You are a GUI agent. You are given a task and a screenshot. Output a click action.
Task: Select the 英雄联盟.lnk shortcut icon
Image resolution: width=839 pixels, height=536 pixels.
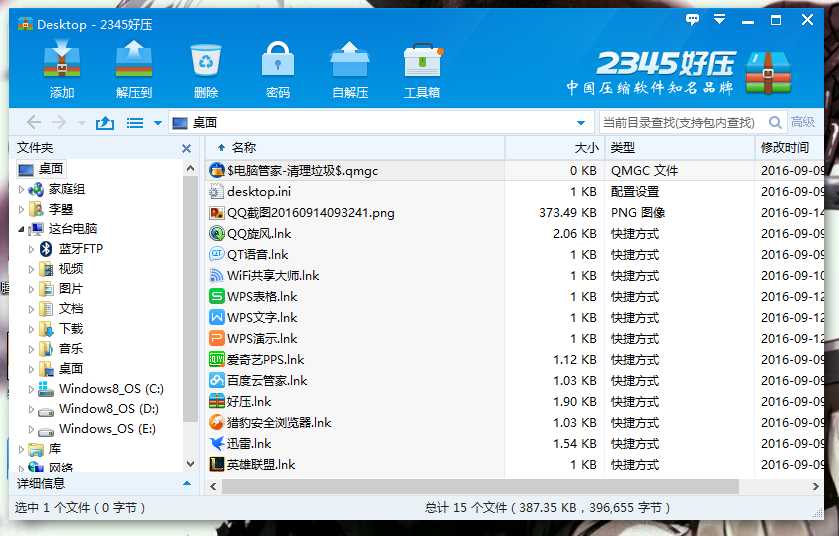tap(216, 464)
